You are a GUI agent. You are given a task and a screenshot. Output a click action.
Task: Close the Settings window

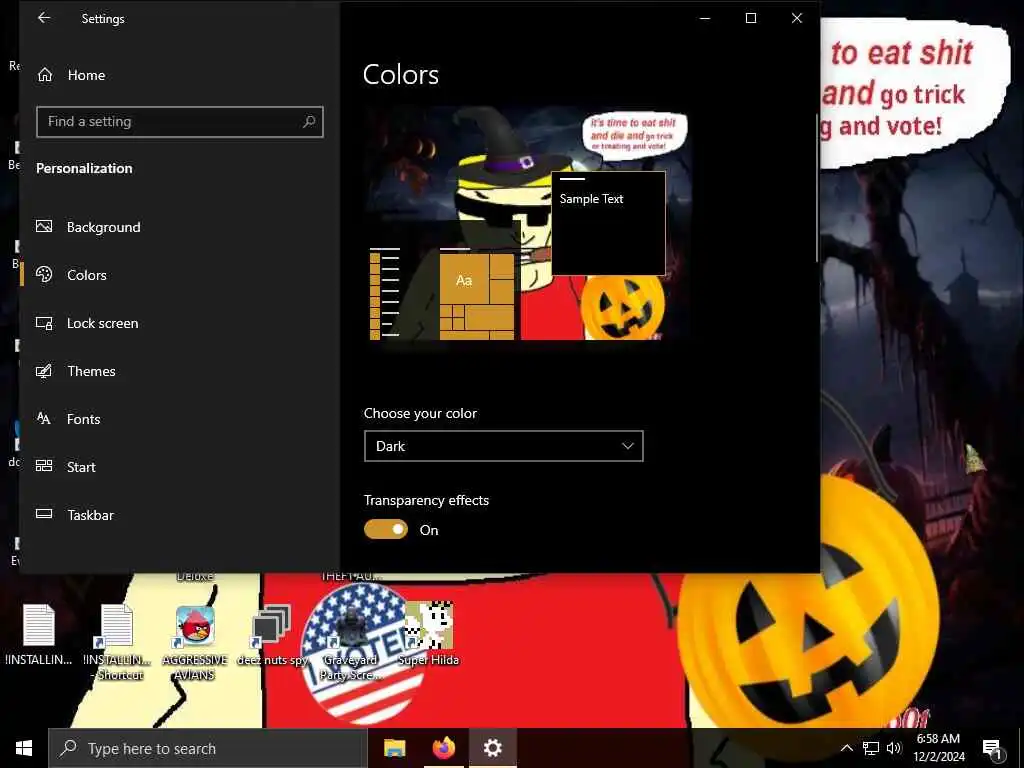(797, 18)
